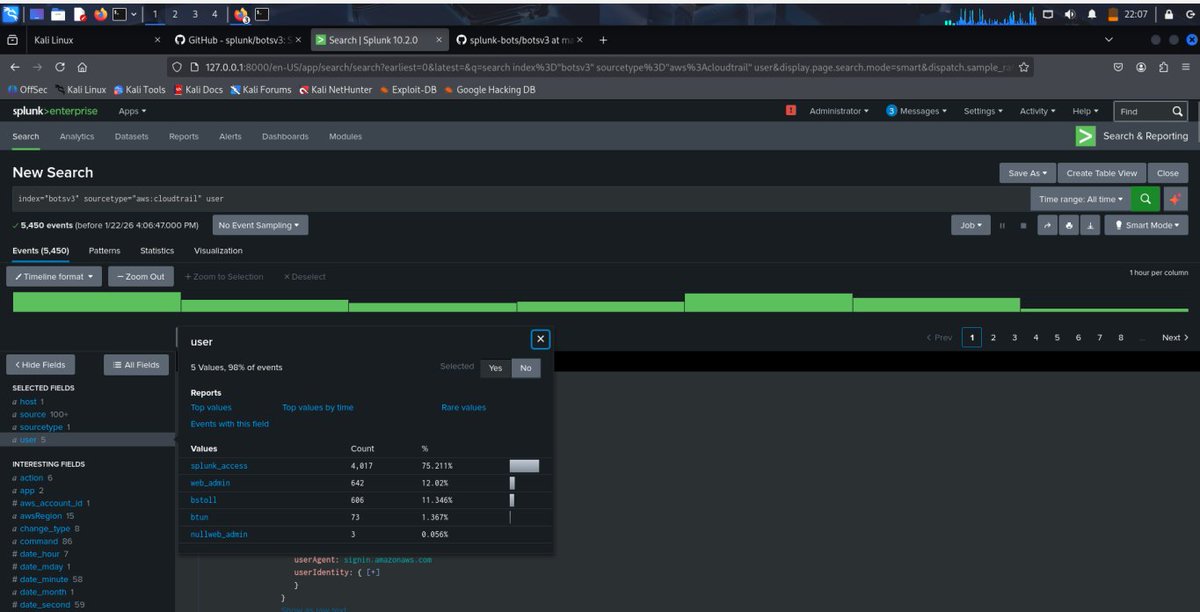Click the red alert icon in Splunk header

click(791, 111)
